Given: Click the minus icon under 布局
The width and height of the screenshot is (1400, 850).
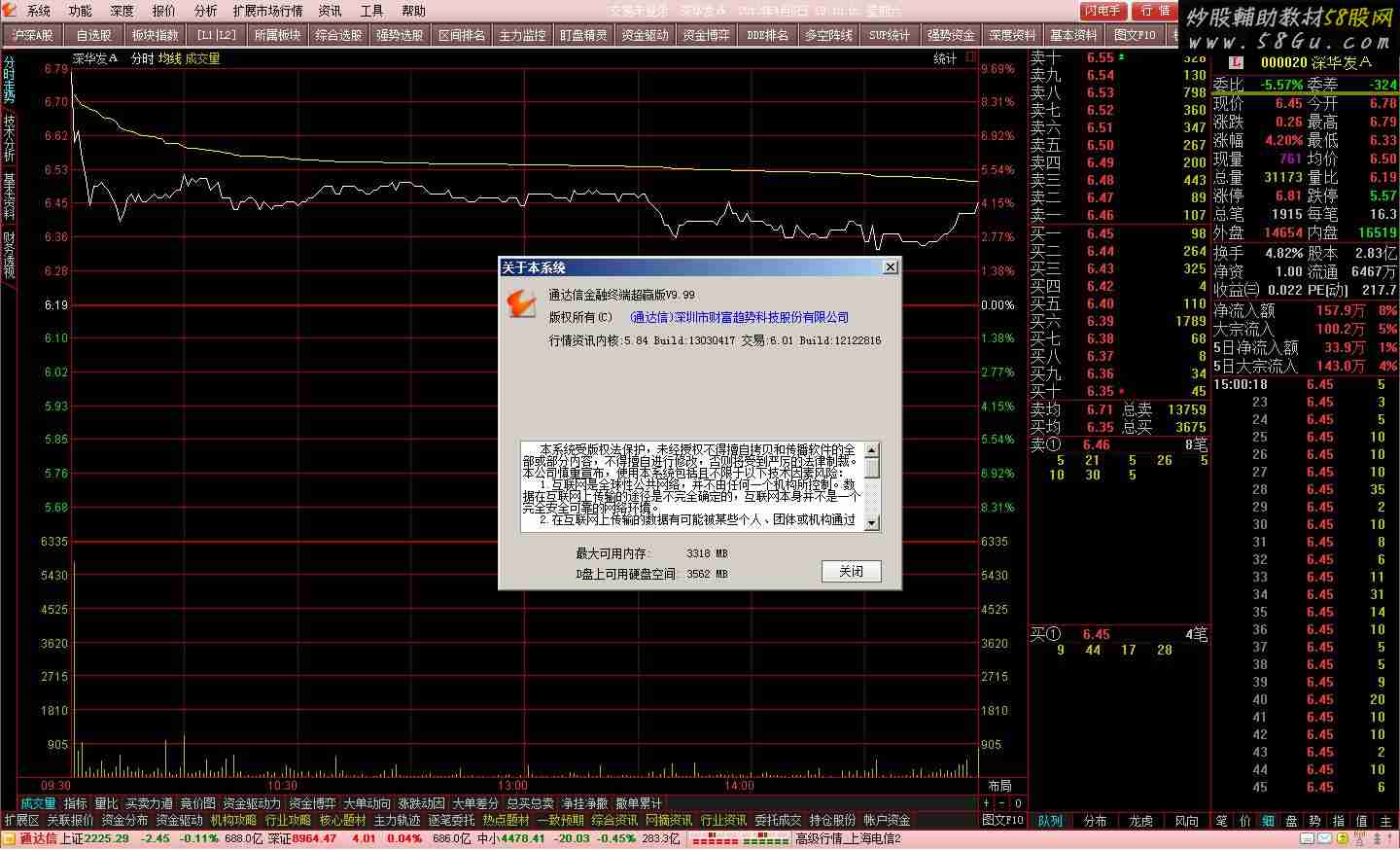Looking at the screenshot, I should pyautogui.click(x=1002, y=803).
